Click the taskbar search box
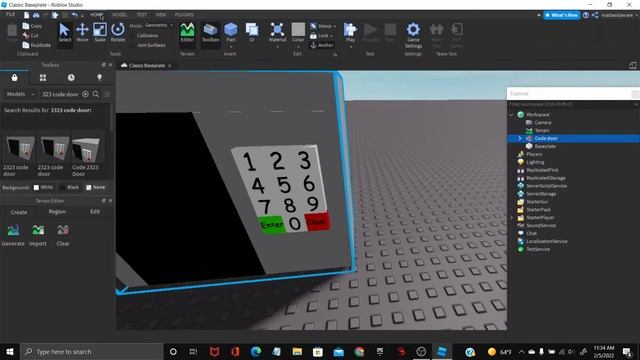Screen dimensions: 640x360 (91, 351)
